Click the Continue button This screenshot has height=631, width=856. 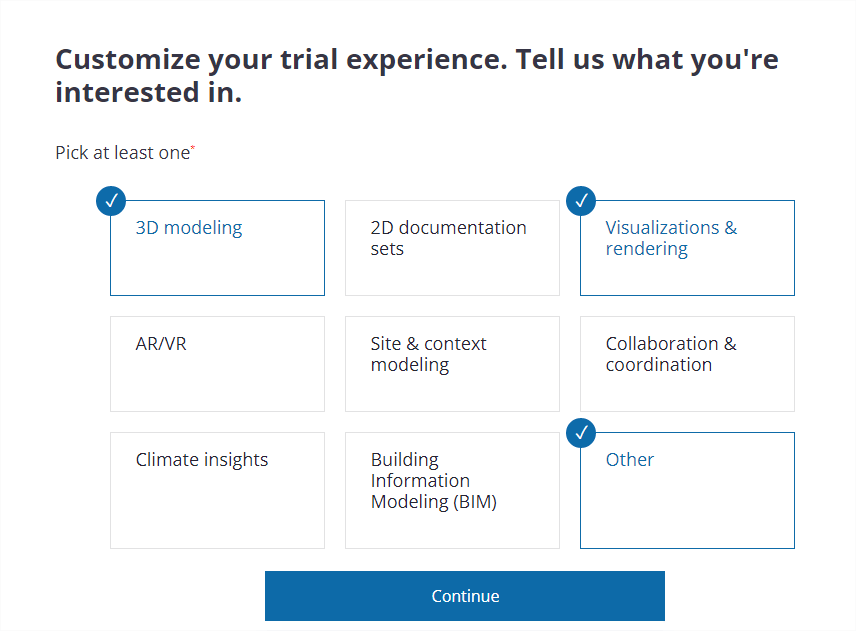click(465, 596)
